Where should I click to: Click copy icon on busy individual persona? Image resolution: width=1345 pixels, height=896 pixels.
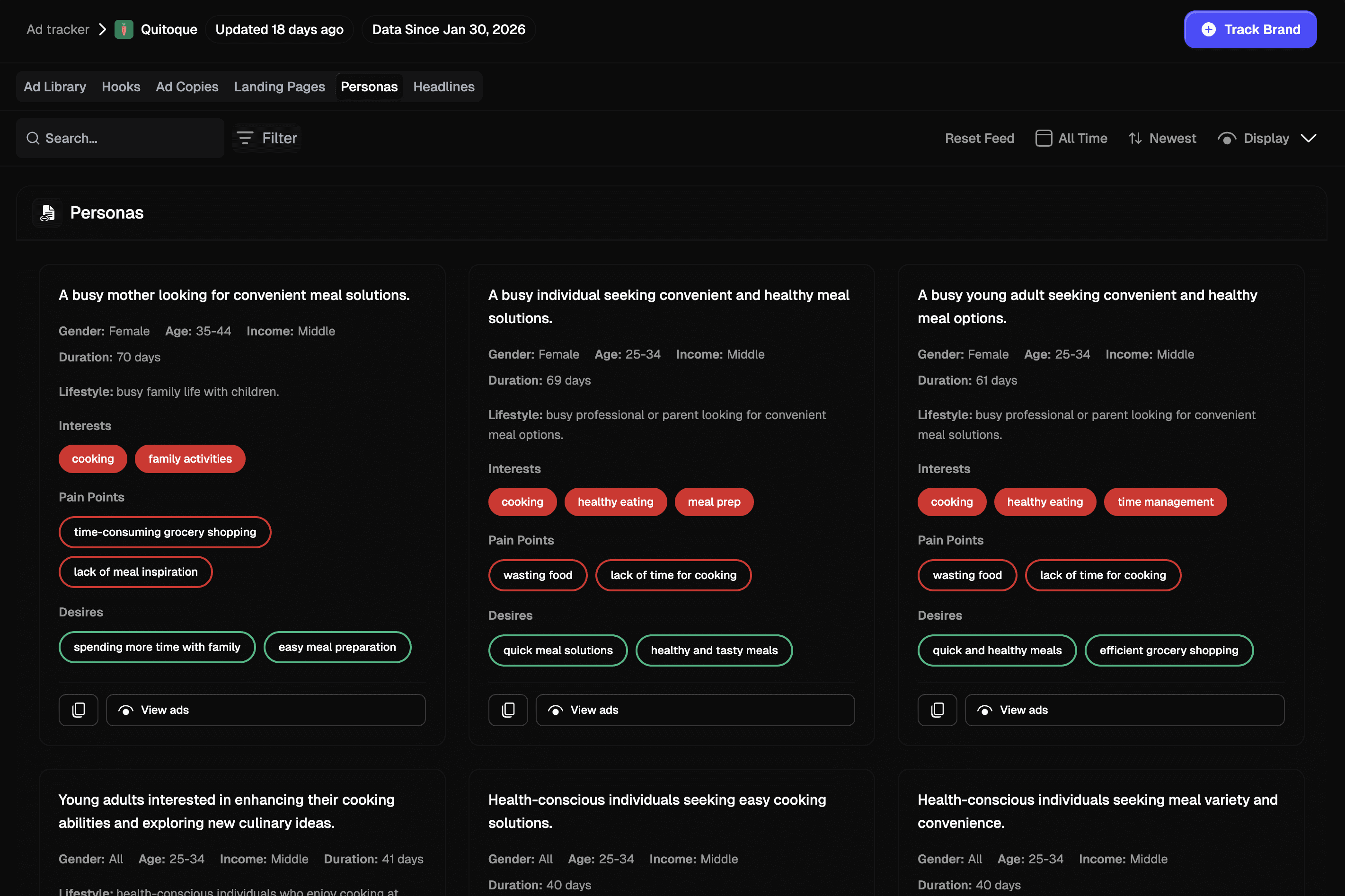(x=508, y=710)
